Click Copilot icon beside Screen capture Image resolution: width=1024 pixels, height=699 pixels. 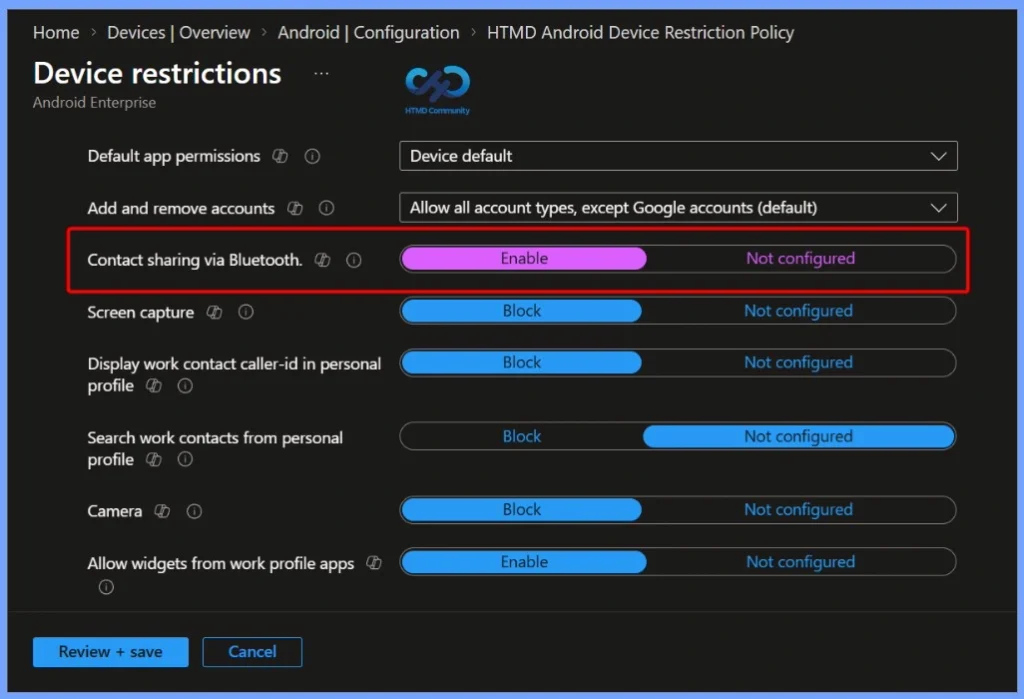[x=214, y=312]
